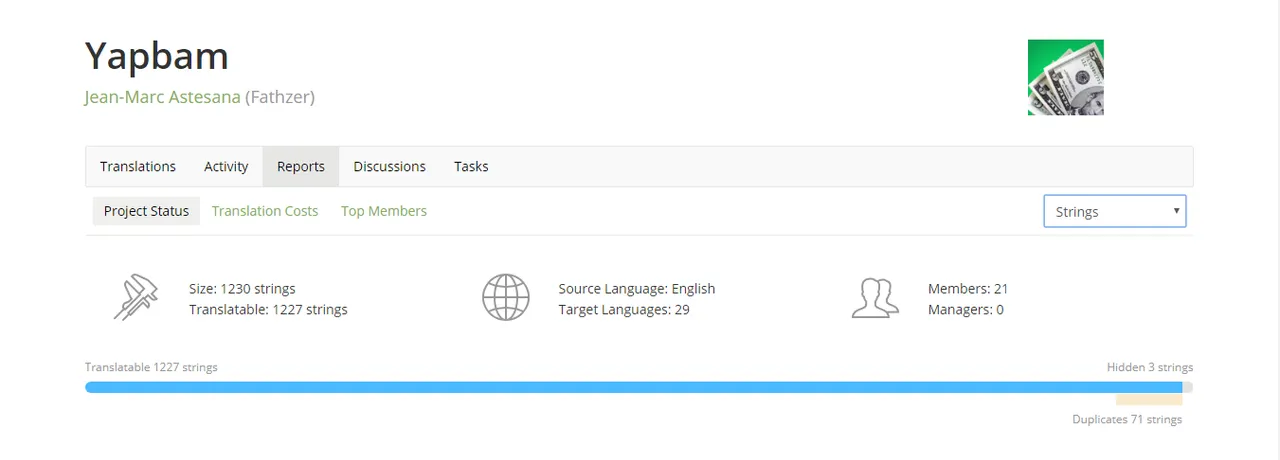Open the Strings units dropdown

pos(1115,211)
